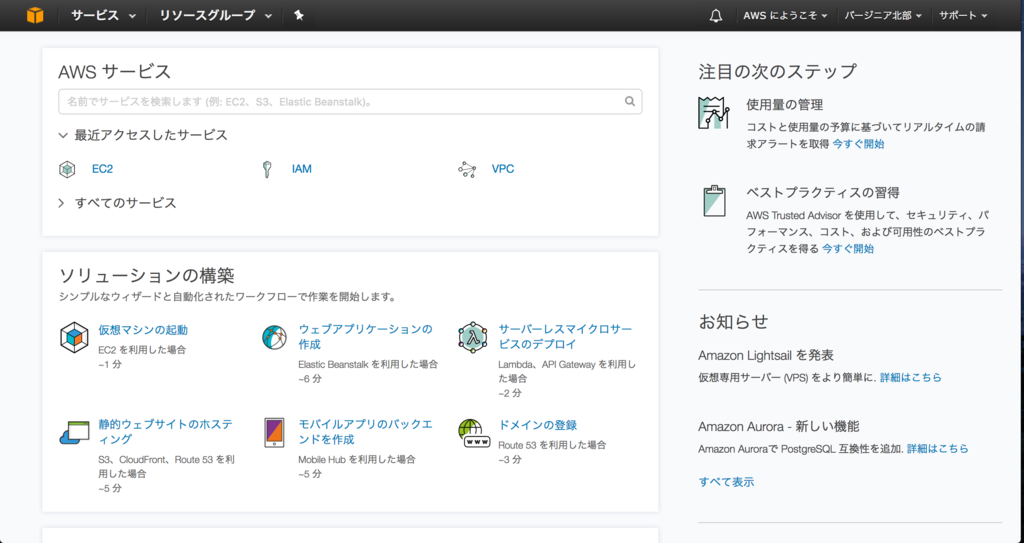Viewport: 1024px width, 543px height.
Task: Open モバイルアプリのバックエンドを作成 link
Action: coord(365,432)
